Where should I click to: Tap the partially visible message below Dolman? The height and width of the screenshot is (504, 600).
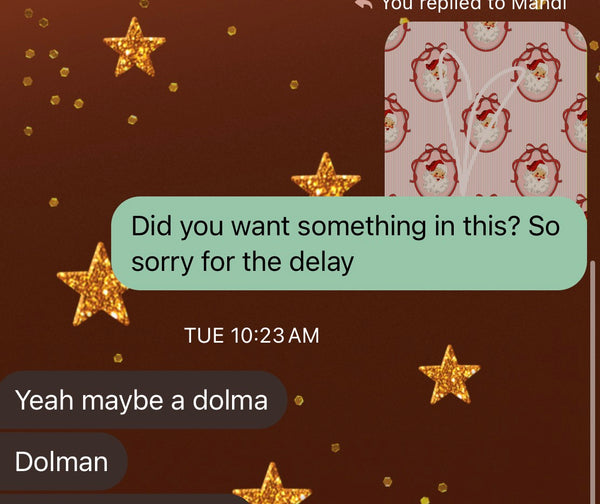122,499
